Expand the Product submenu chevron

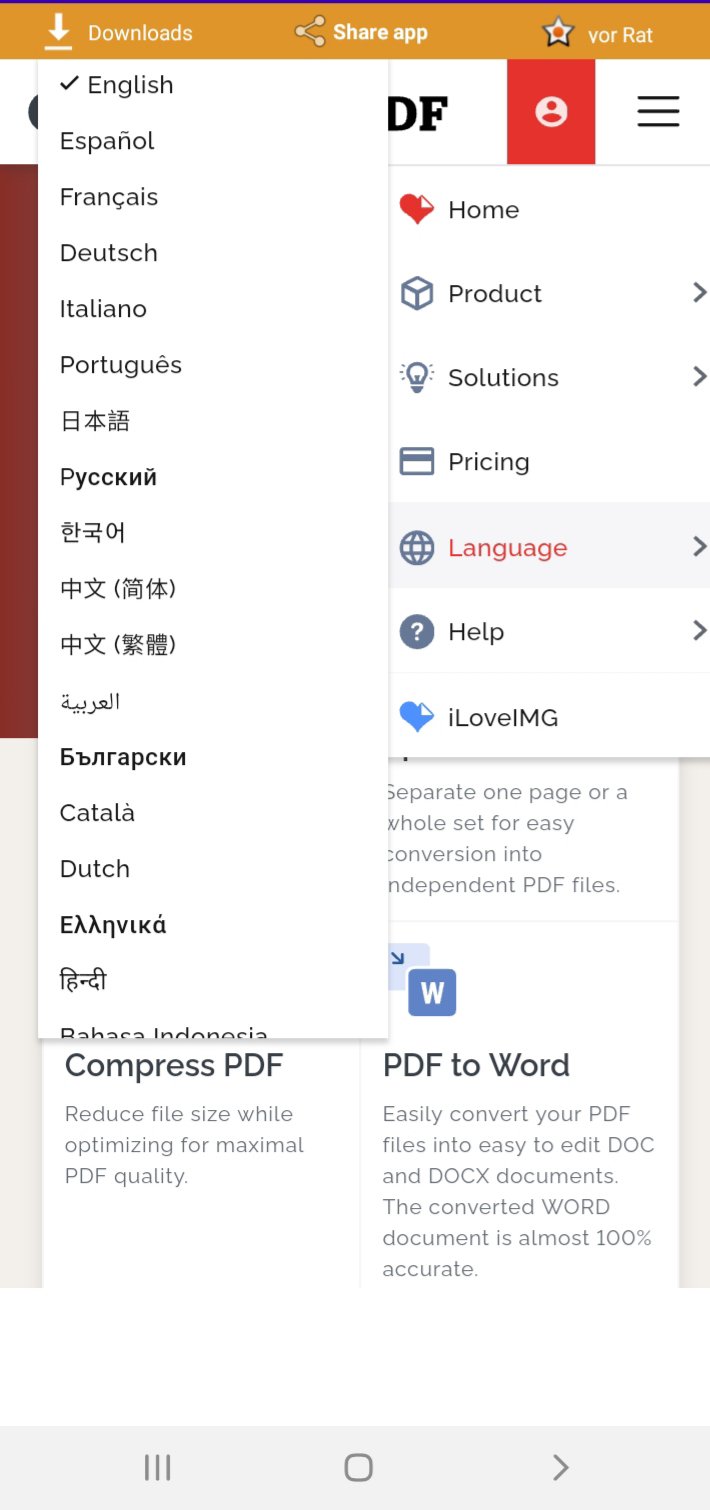pos(699,292)
